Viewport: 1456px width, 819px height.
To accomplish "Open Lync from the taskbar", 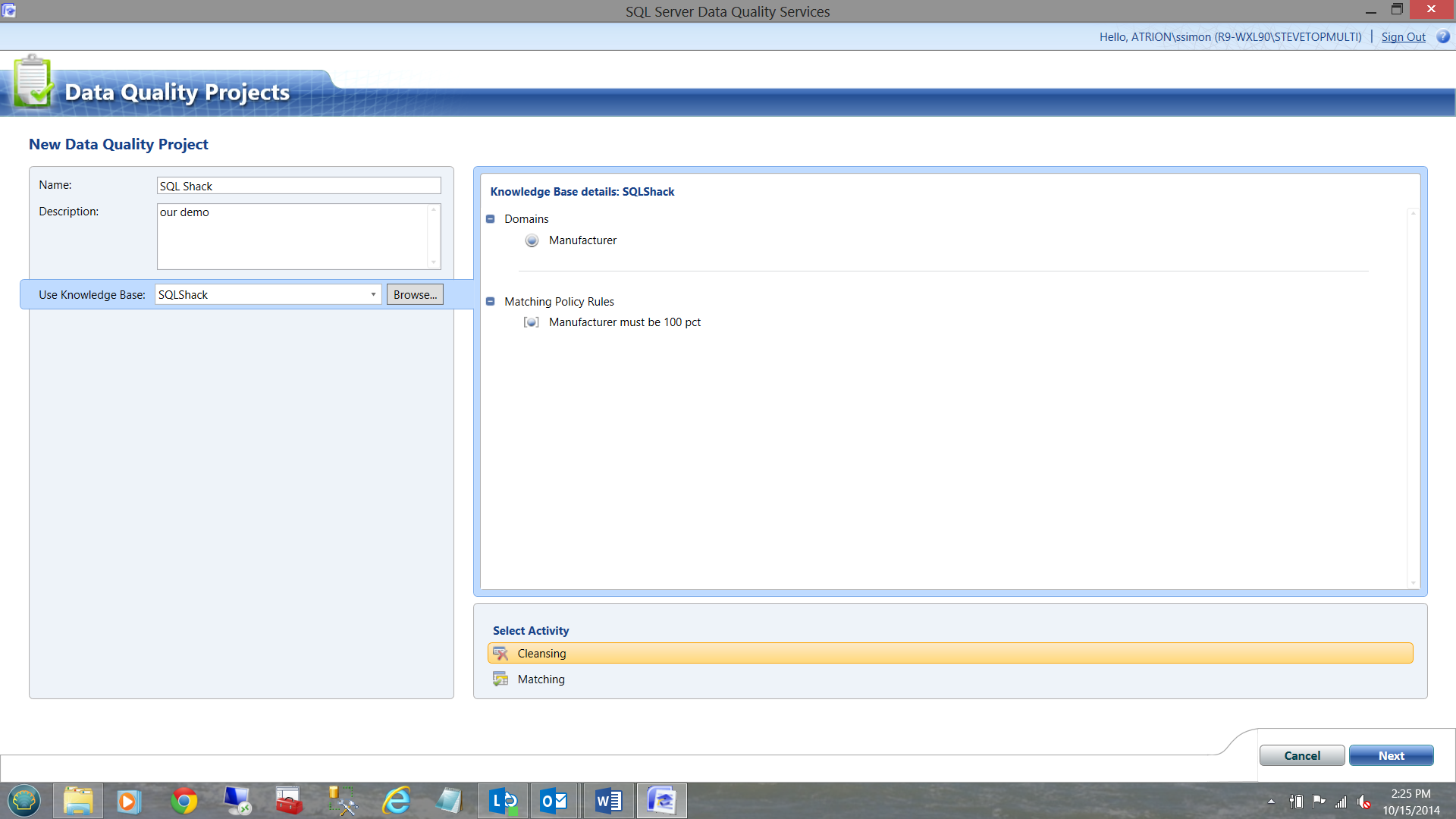I will click(504, 801).
